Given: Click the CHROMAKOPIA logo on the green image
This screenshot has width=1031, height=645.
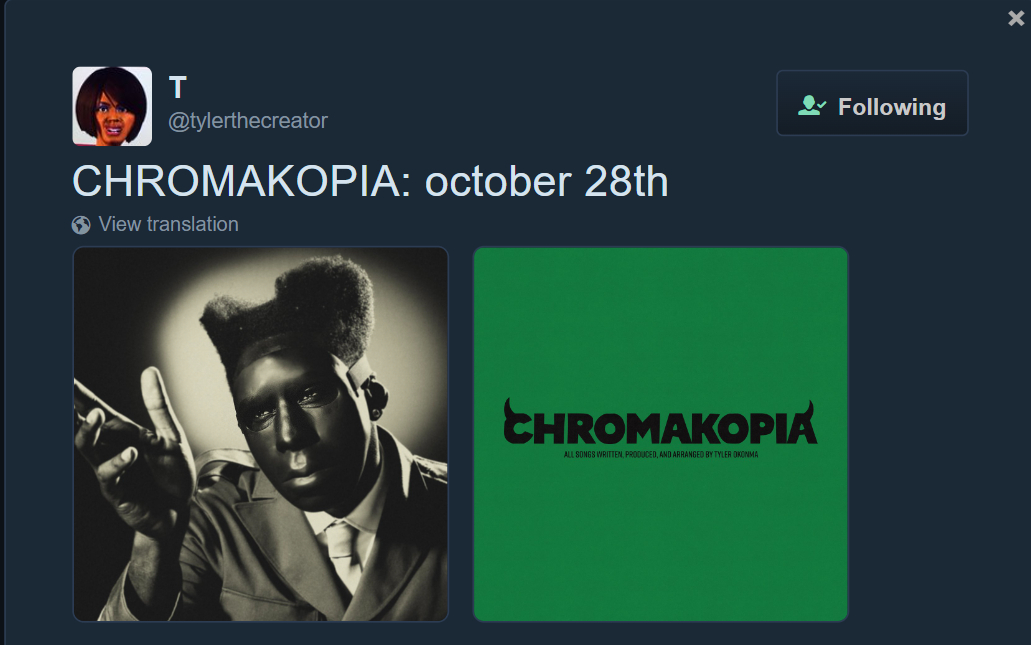Looking at the screenshot, I should [660, 423].
